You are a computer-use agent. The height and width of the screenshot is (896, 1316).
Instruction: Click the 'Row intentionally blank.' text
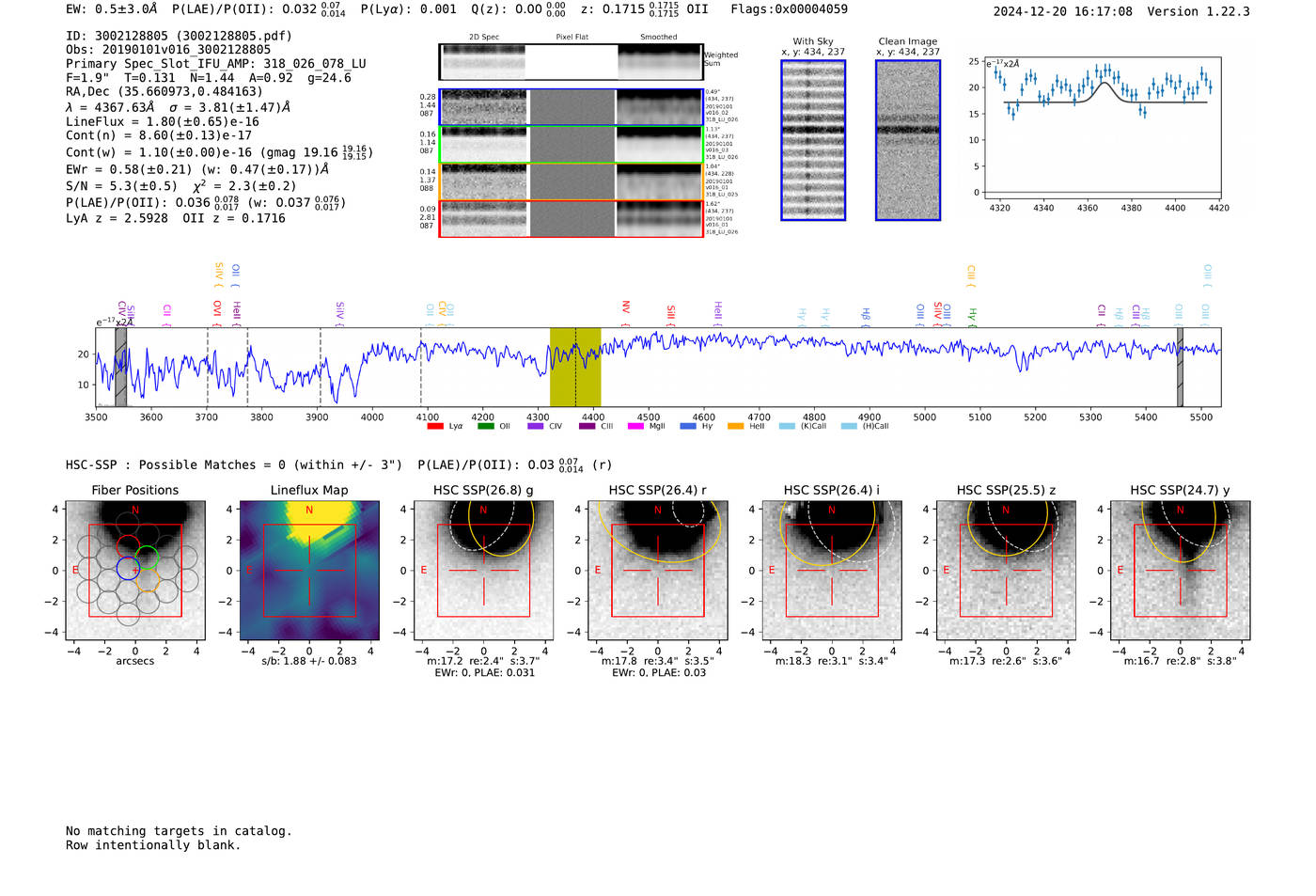click(153, 844)
